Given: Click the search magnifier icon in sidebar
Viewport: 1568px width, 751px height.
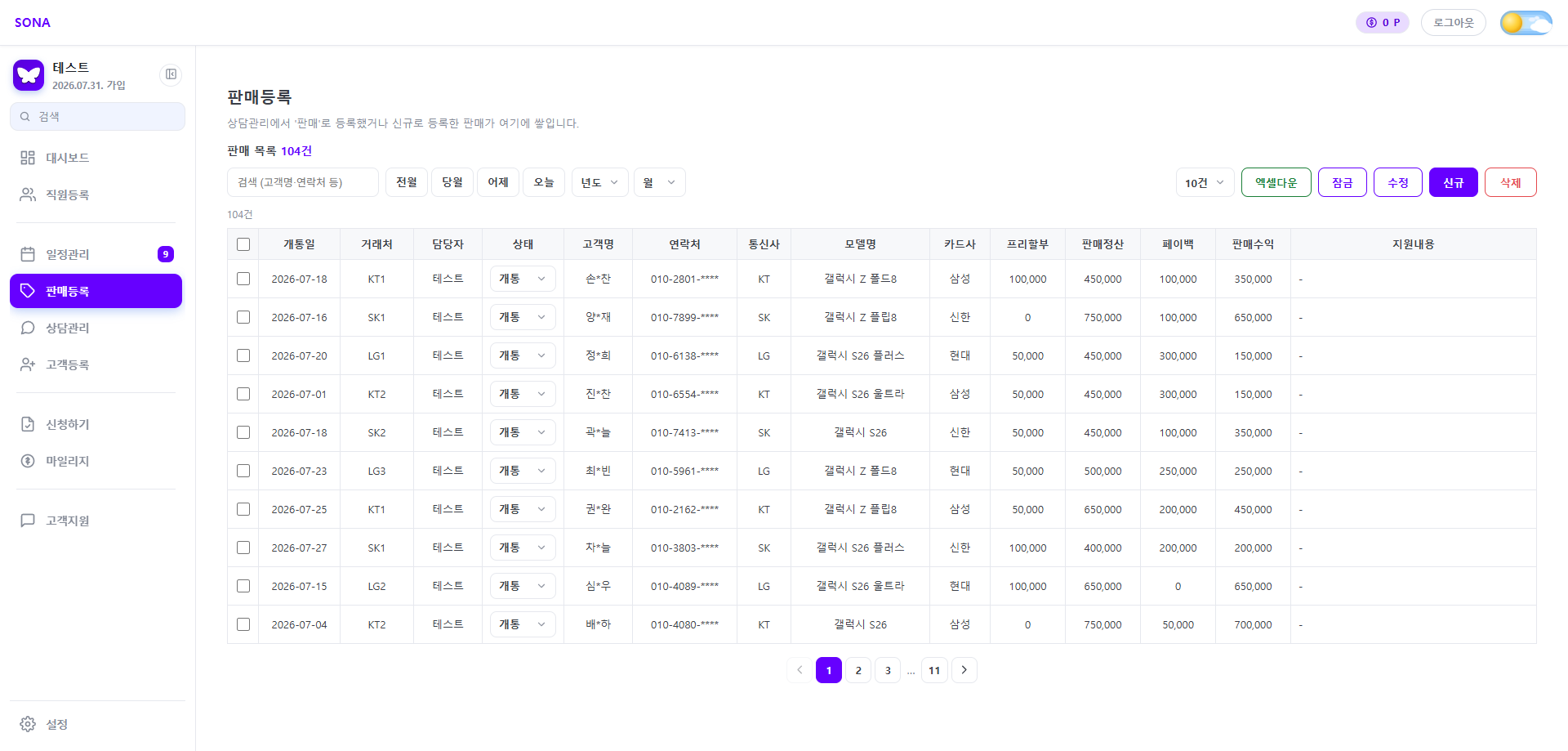Looking at the screenshot, I should (x=25, y=117).
